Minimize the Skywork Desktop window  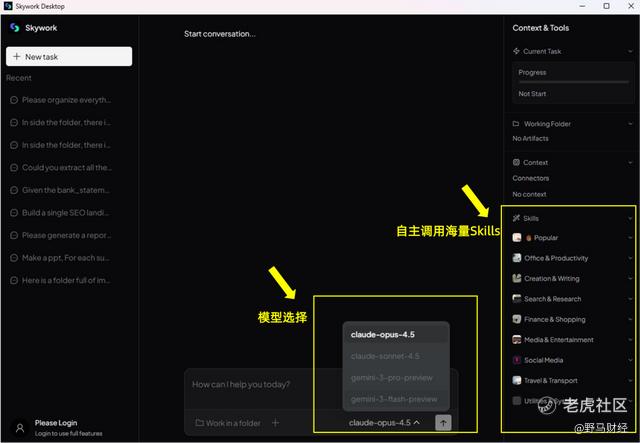click(x=582, y=6)
